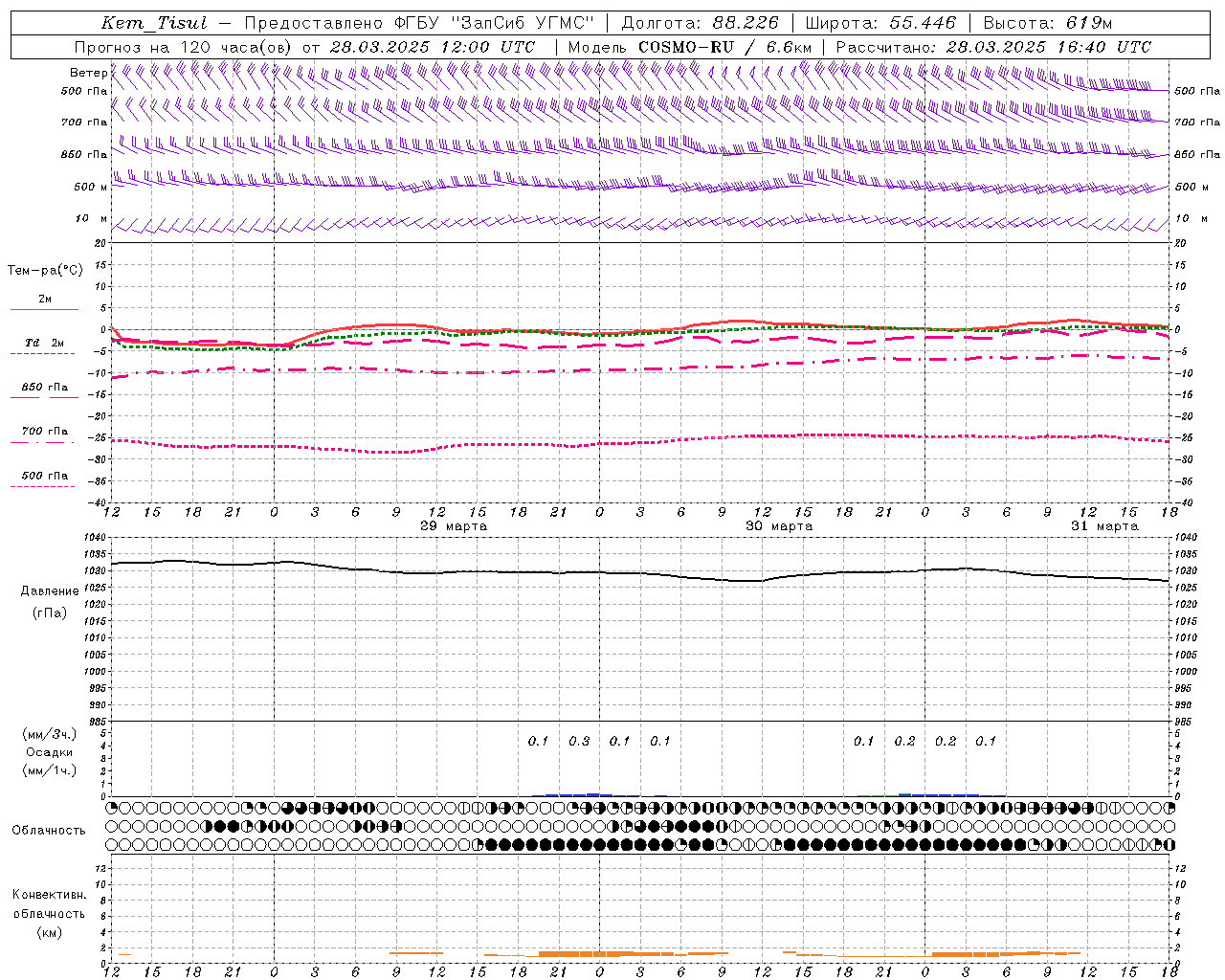The width and height of the screenshot is (1225, 980).
Task: Click the "Конвективн." label
Action: pos(49,895)
